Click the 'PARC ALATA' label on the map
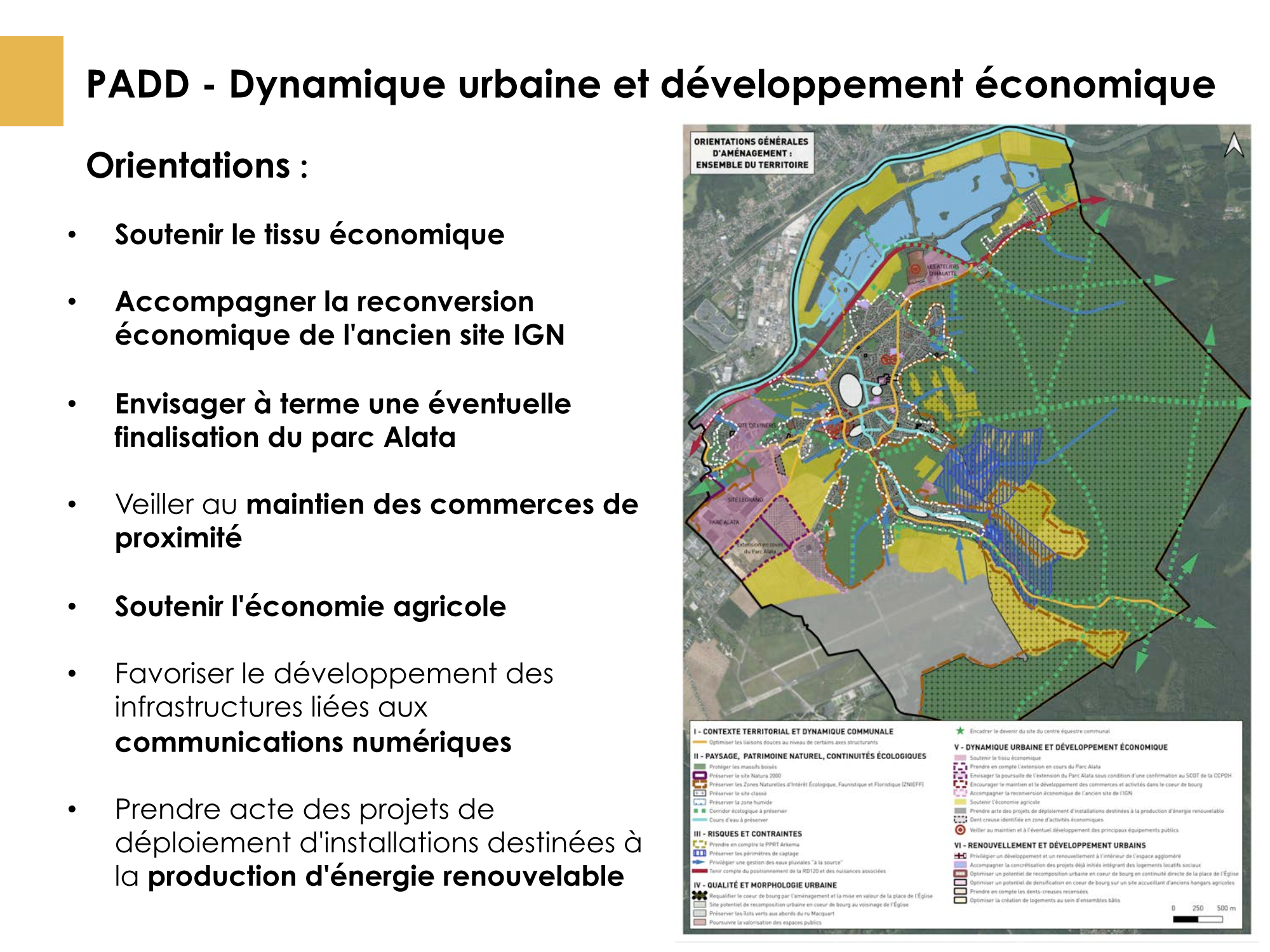 [x=724, y=522]
